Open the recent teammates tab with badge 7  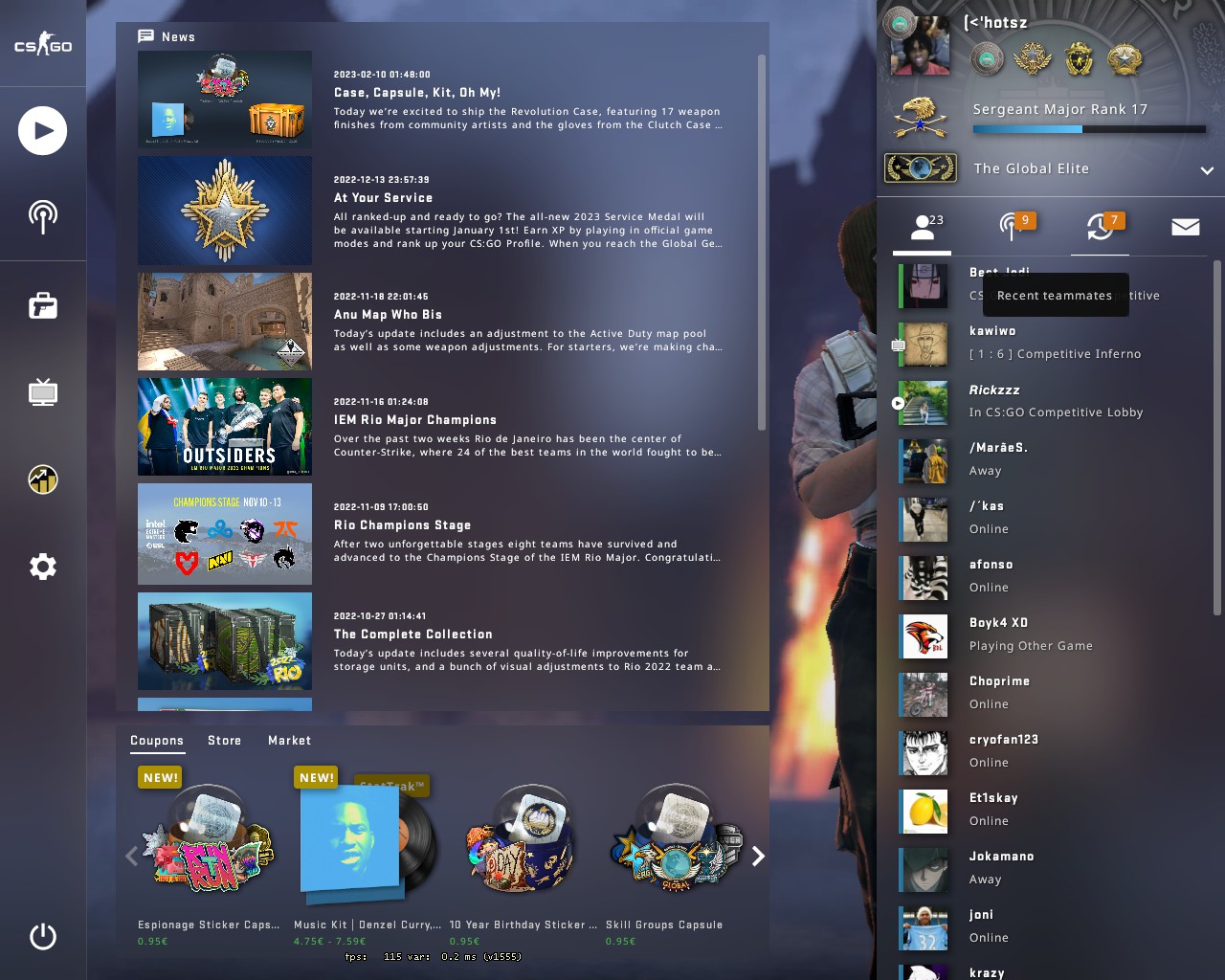(1100, 227)
